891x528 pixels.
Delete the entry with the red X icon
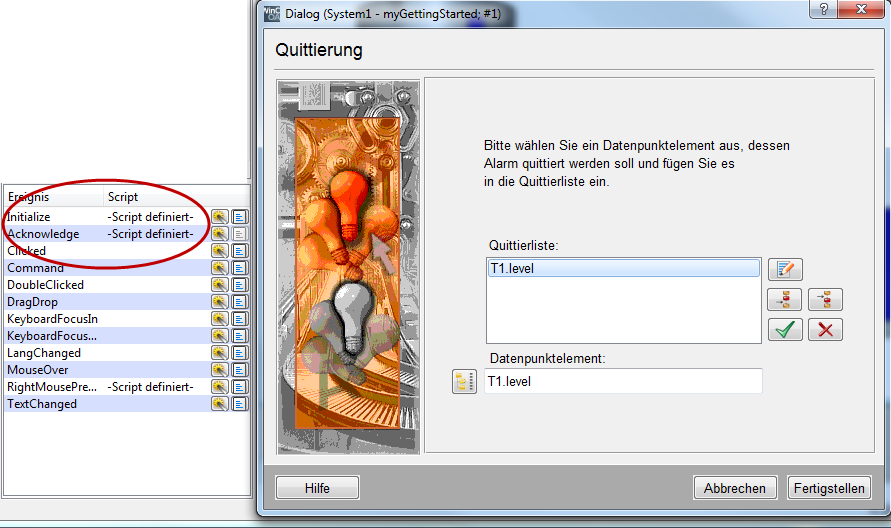click(x=826, y=330)
